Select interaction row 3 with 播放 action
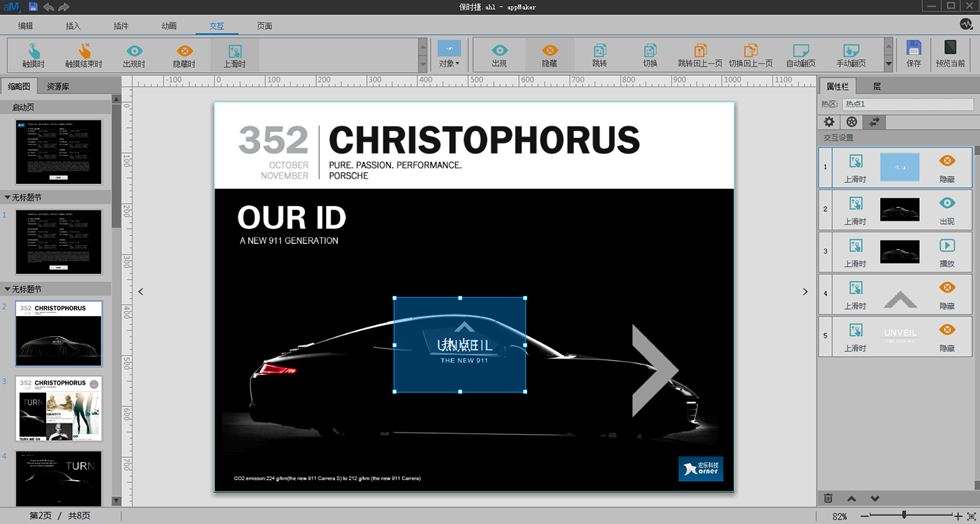Screen dimensions: 980x524 tap(895, 251)
